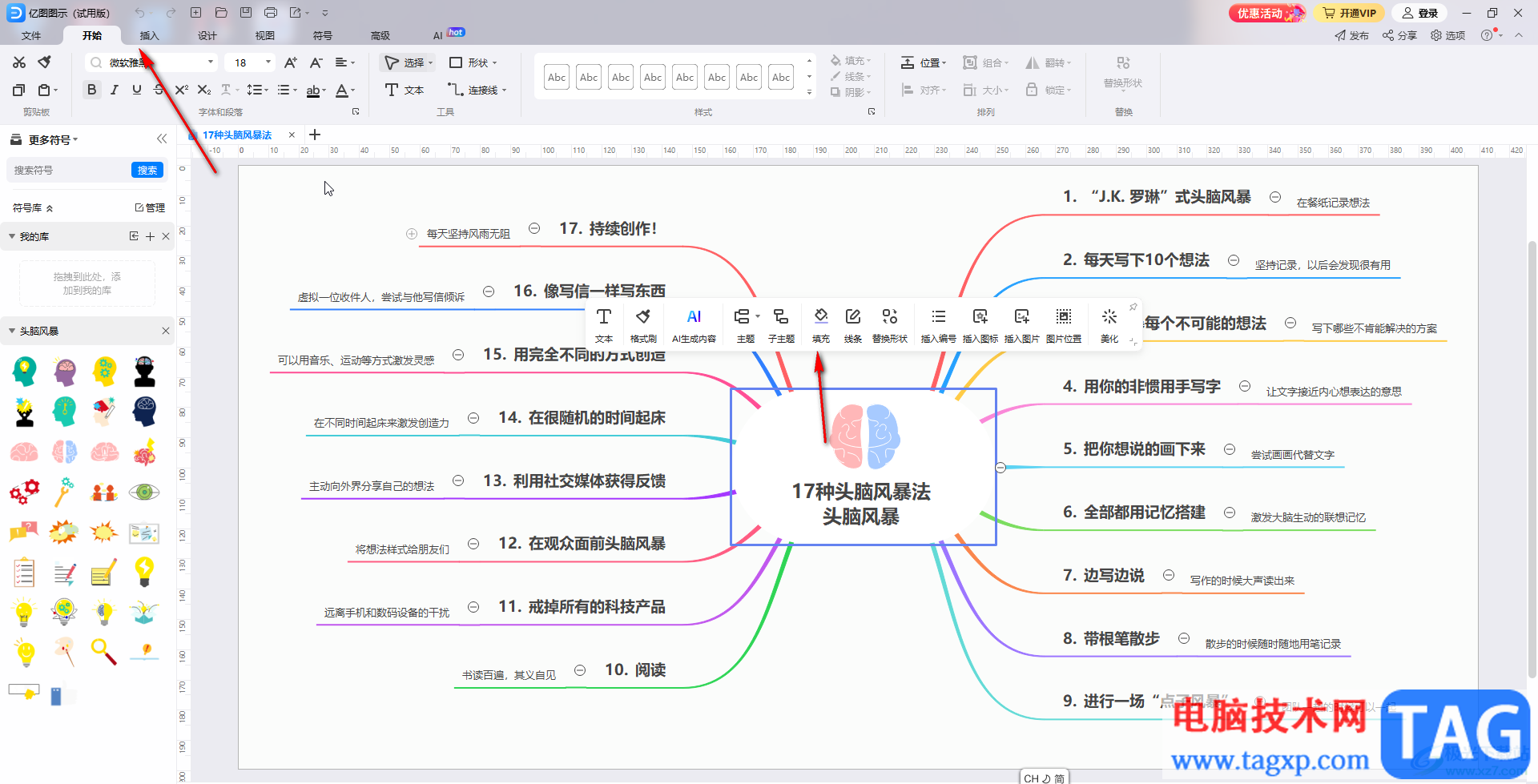Screen dimensions: 1538x784
Task: Click 插入图片 icon in floating toolbar
Action: tap(1022, 324)
